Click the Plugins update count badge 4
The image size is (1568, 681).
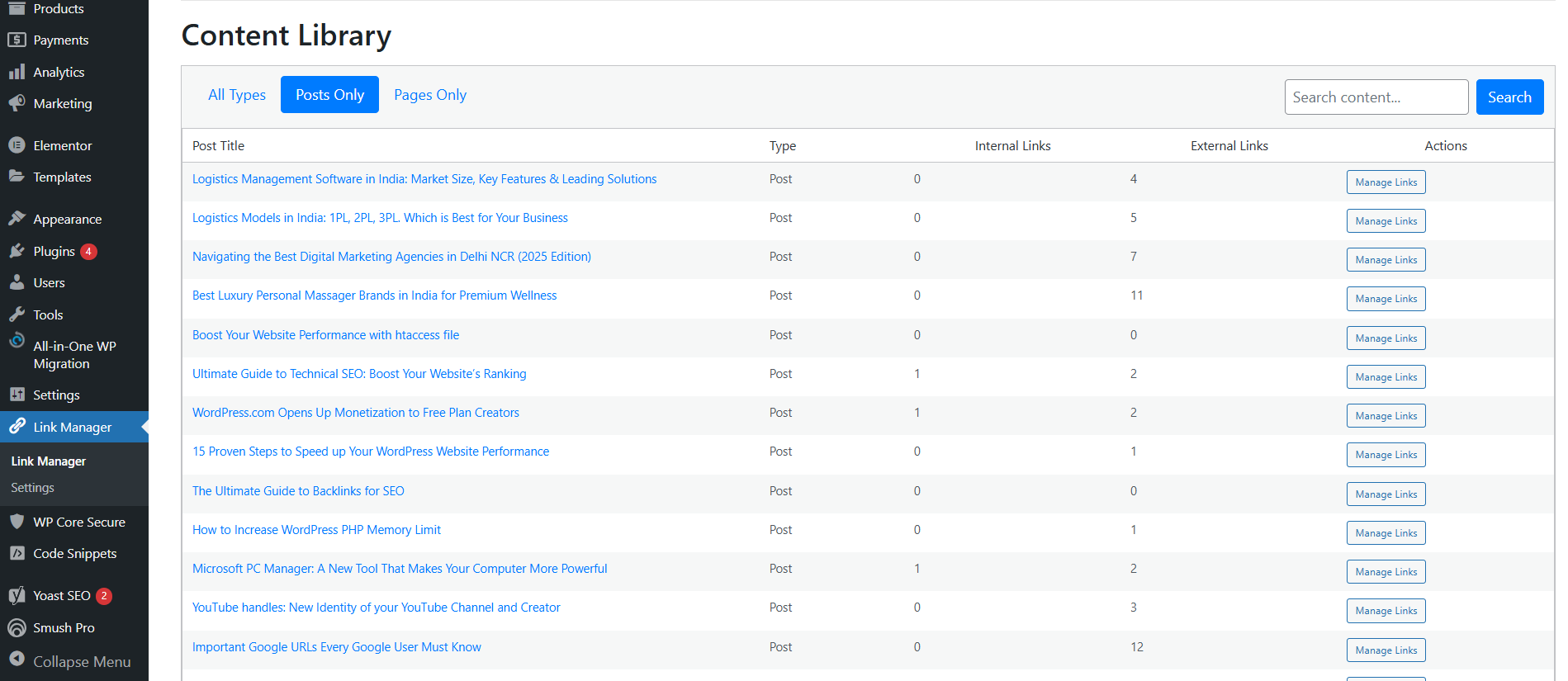[x=88, y=251]
